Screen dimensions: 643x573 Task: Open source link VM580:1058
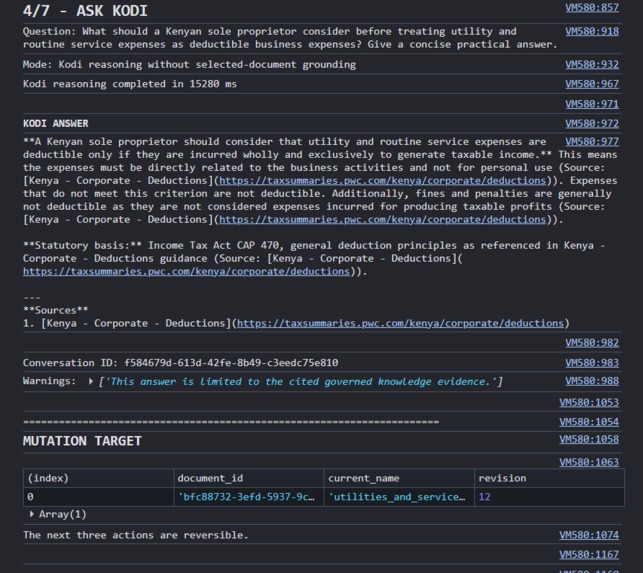[x=589, y=439]
